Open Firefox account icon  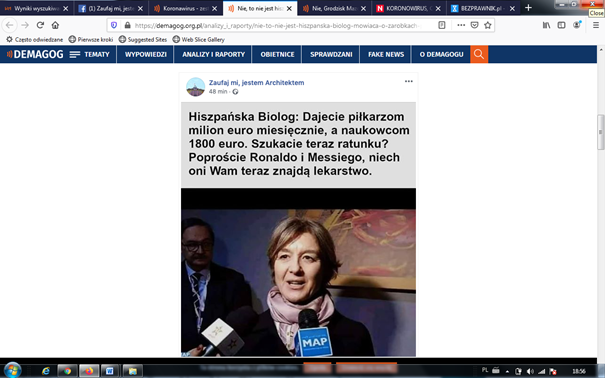(577, 25)
